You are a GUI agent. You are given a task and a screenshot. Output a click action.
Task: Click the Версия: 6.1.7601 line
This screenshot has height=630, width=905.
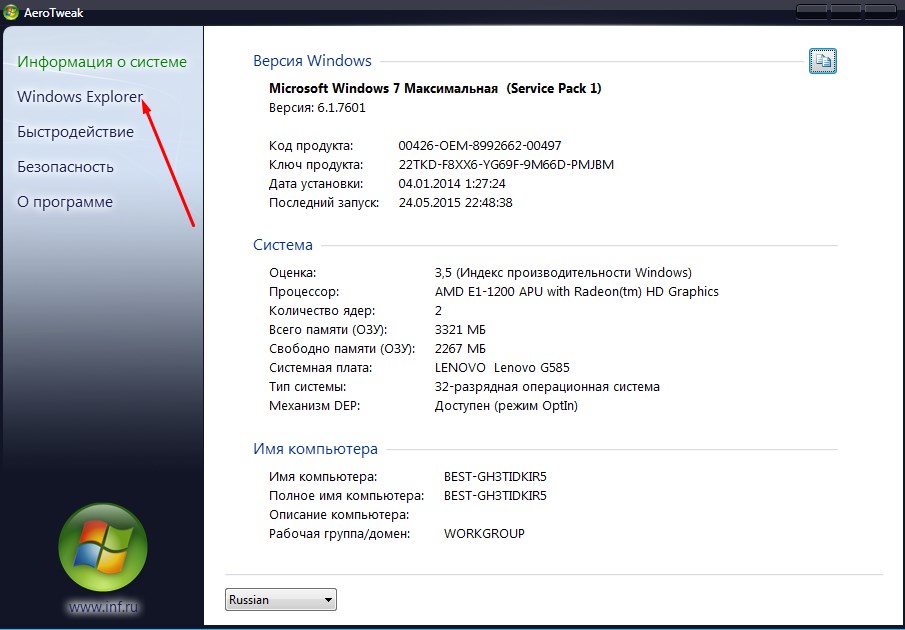coord(317,108)
